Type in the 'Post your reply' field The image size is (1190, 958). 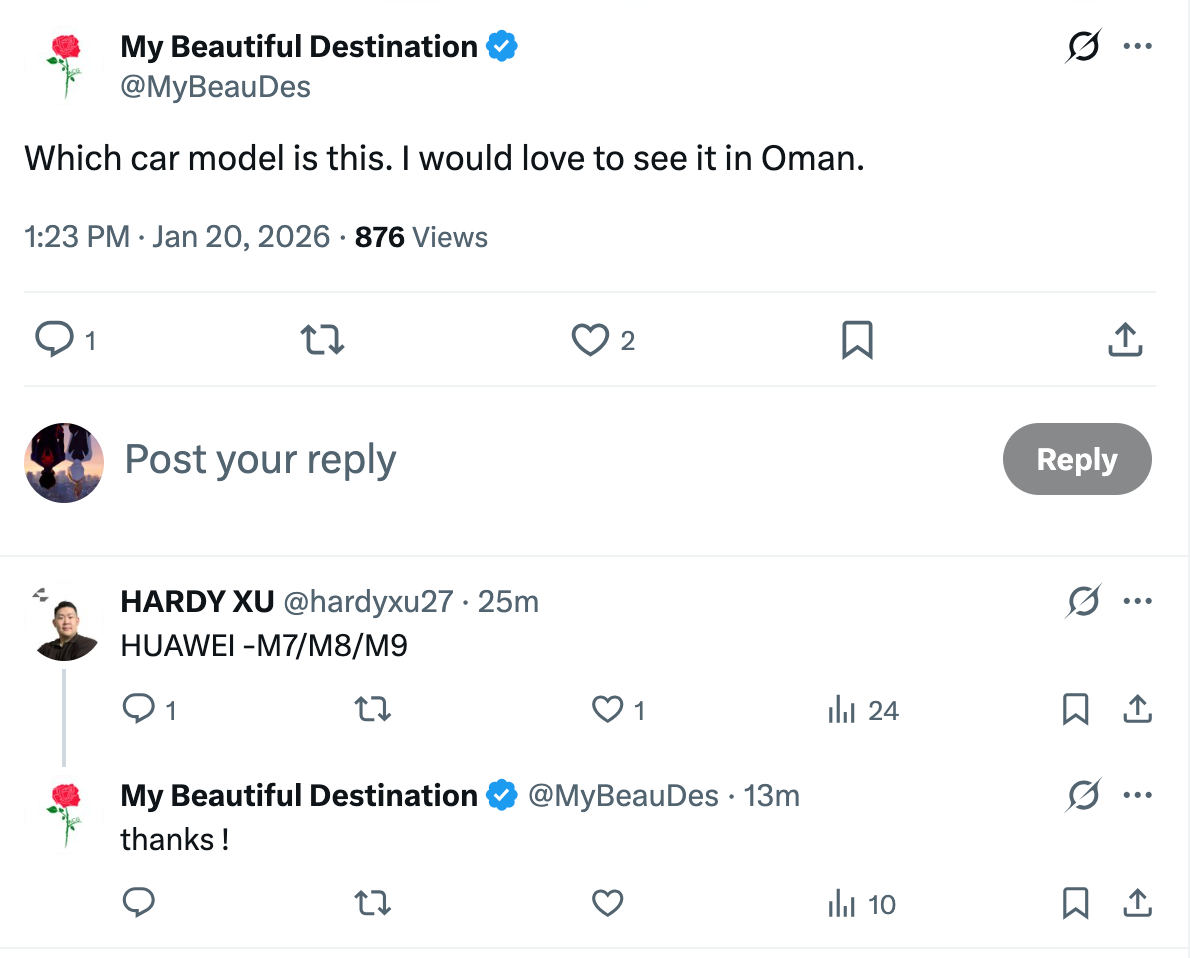point(500,460)
